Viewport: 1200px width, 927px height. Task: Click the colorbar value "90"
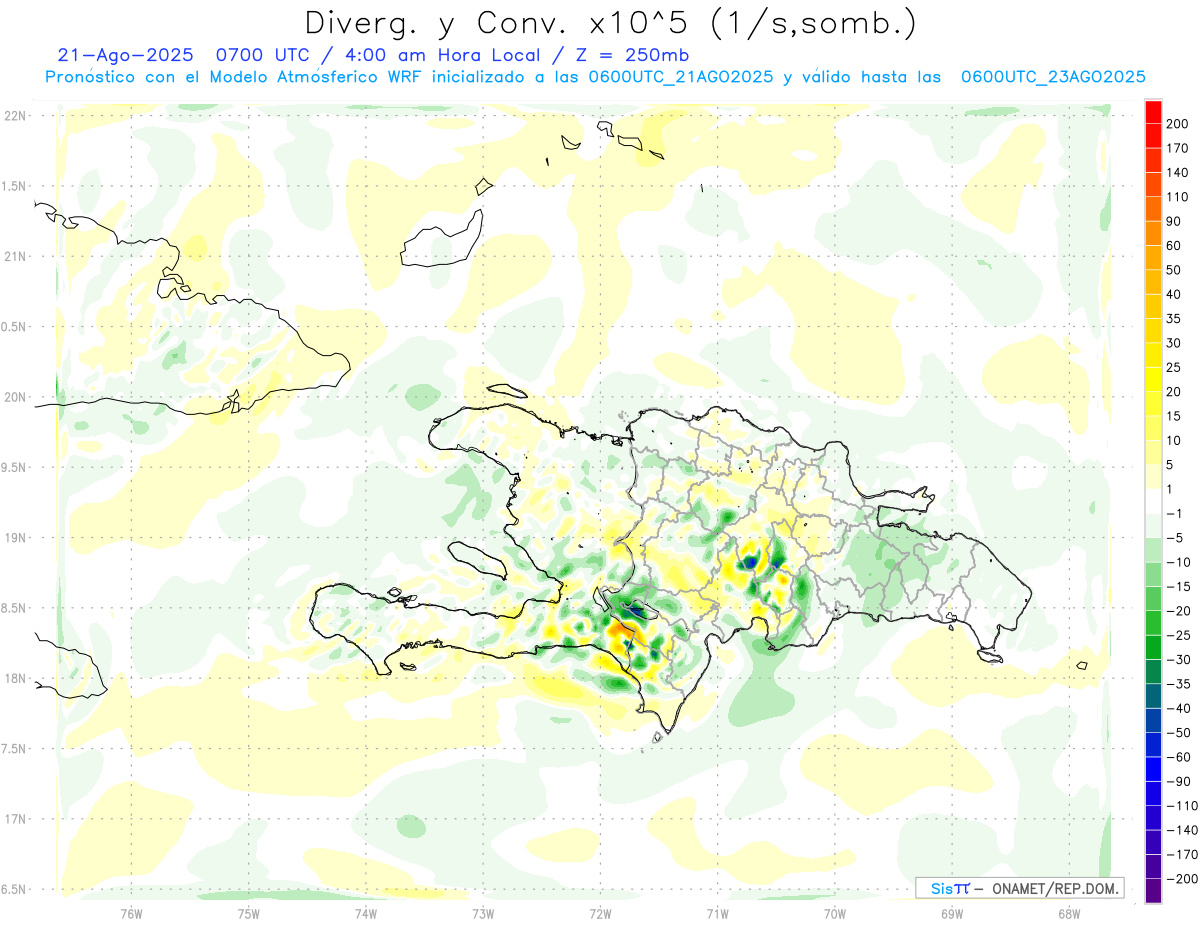1174,221
